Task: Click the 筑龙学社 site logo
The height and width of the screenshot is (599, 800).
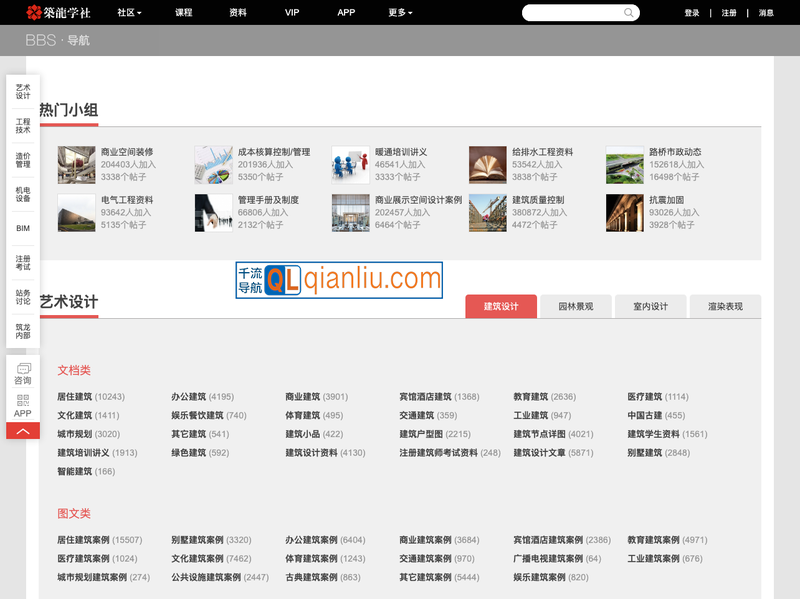Action: click(x=58, y=13)
